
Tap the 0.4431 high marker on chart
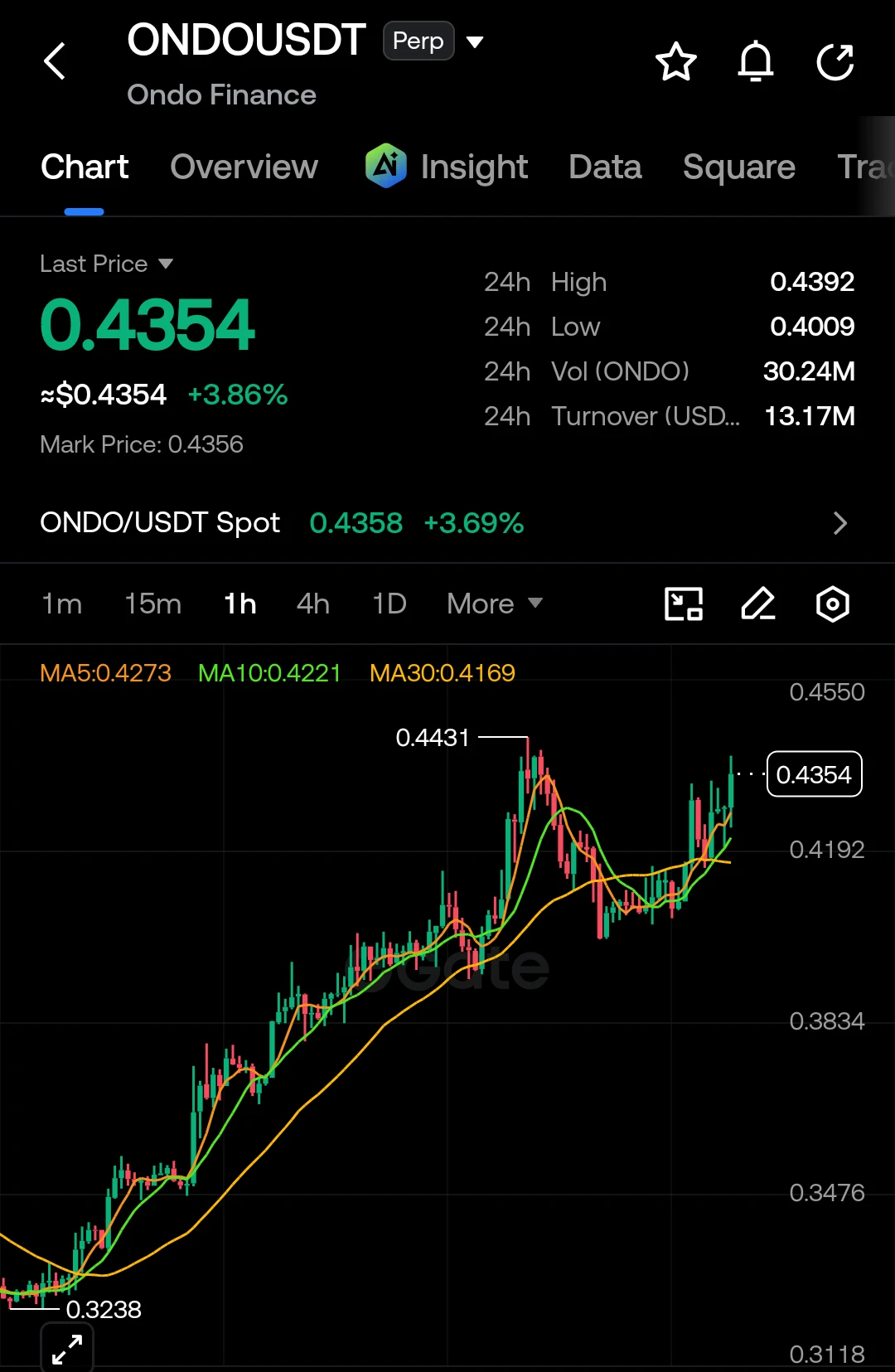click(433, 737)
